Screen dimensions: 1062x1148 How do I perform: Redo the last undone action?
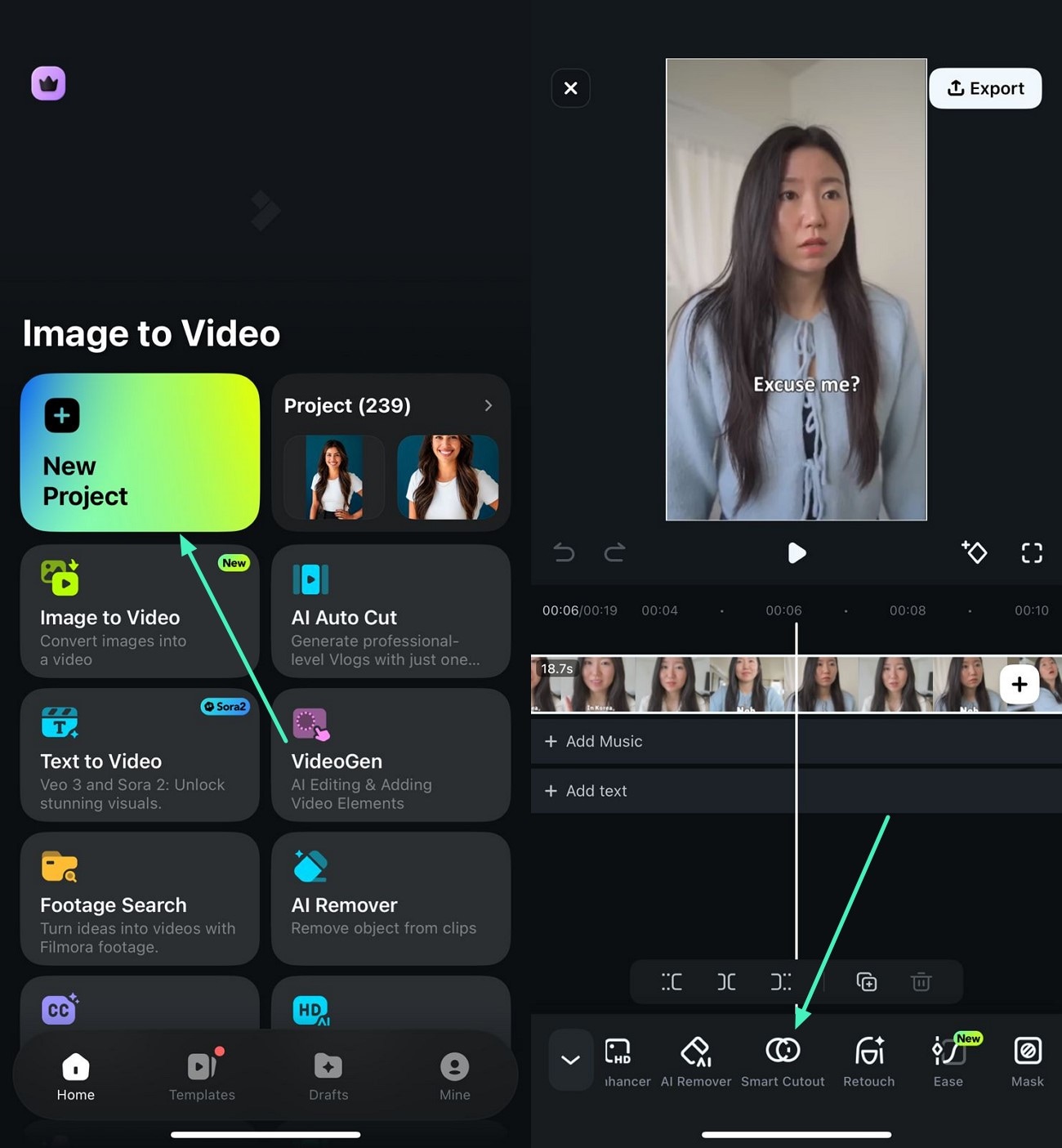pos(614,552)
